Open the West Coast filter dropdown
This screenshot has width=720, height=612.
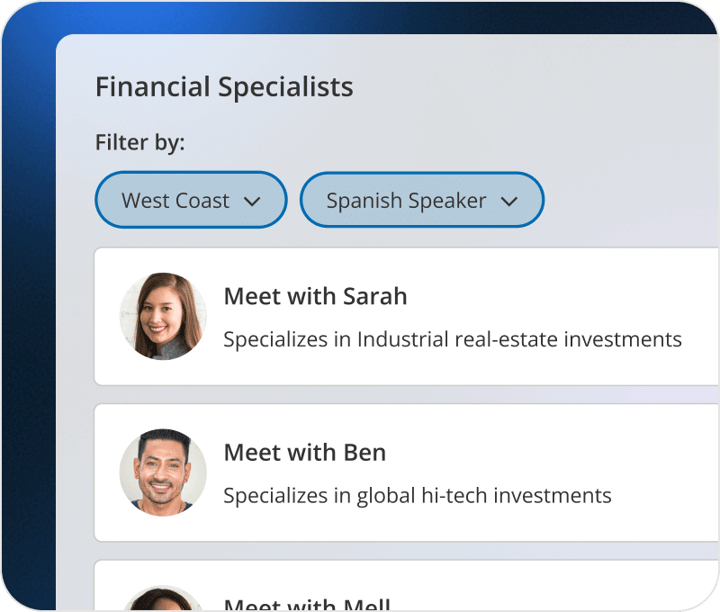[191, 200]
